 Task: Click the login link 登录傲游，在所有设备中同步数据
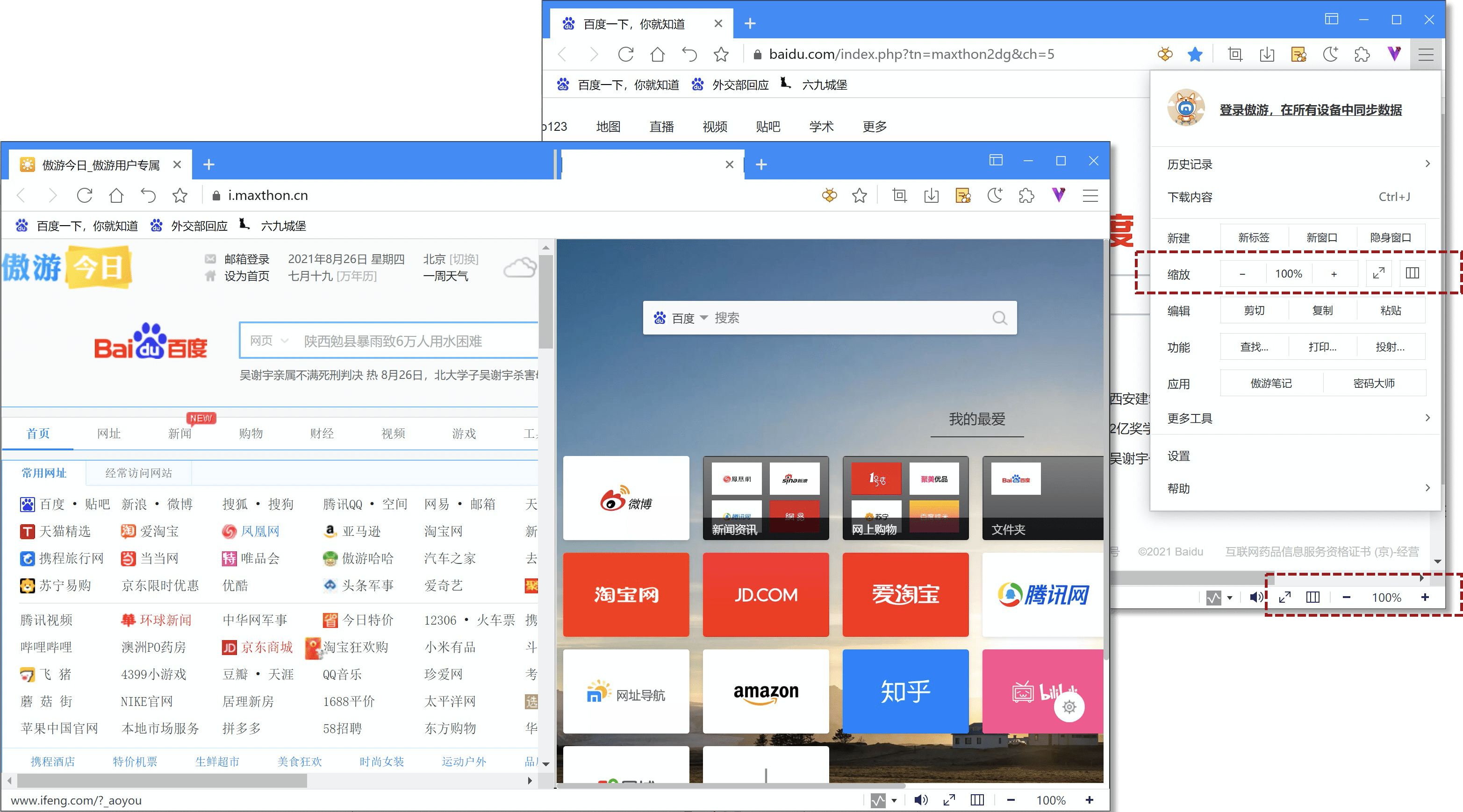coord(1310,110)
